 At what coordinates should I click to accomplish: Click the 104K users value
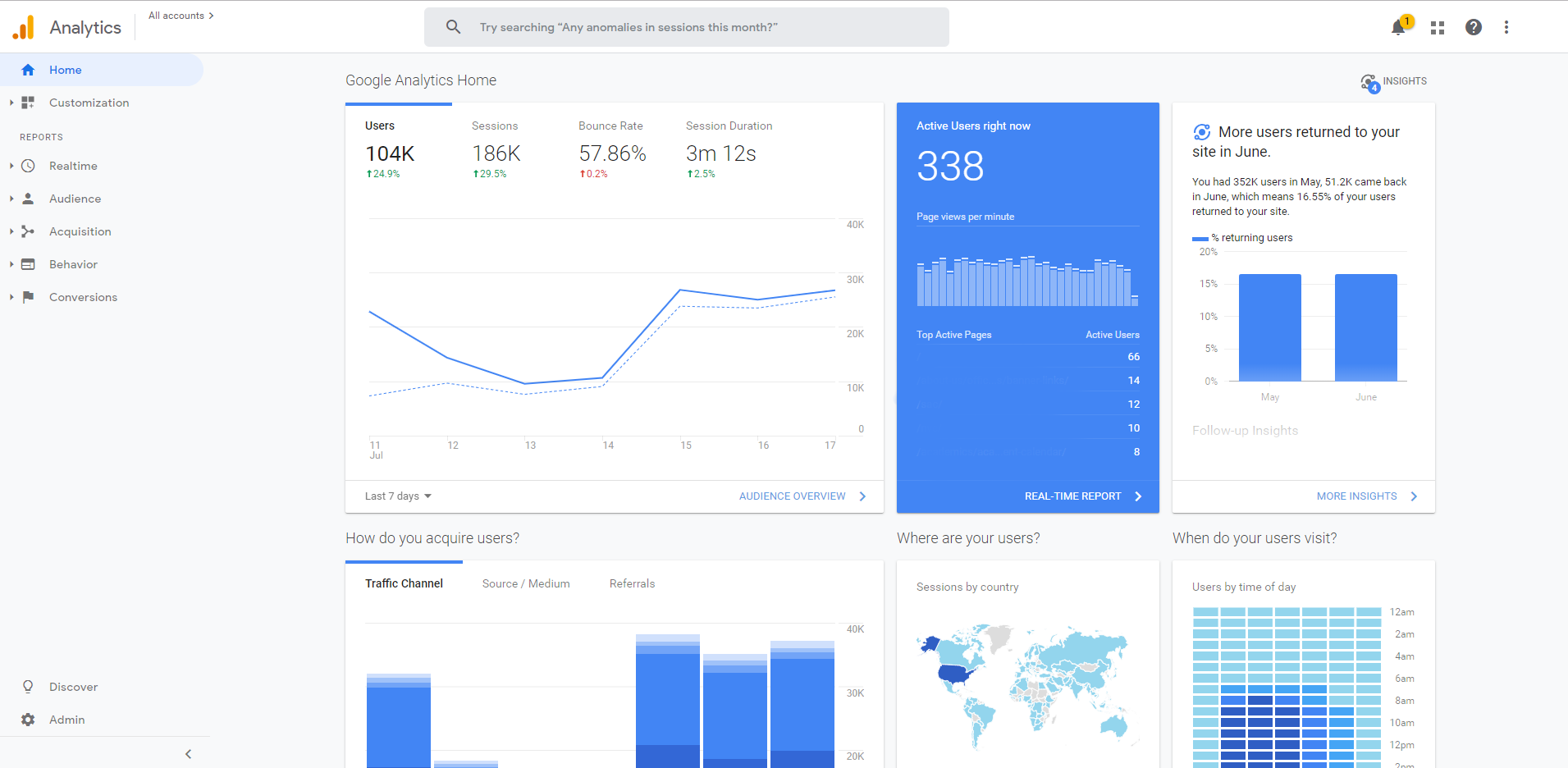[x=390, y=153]
